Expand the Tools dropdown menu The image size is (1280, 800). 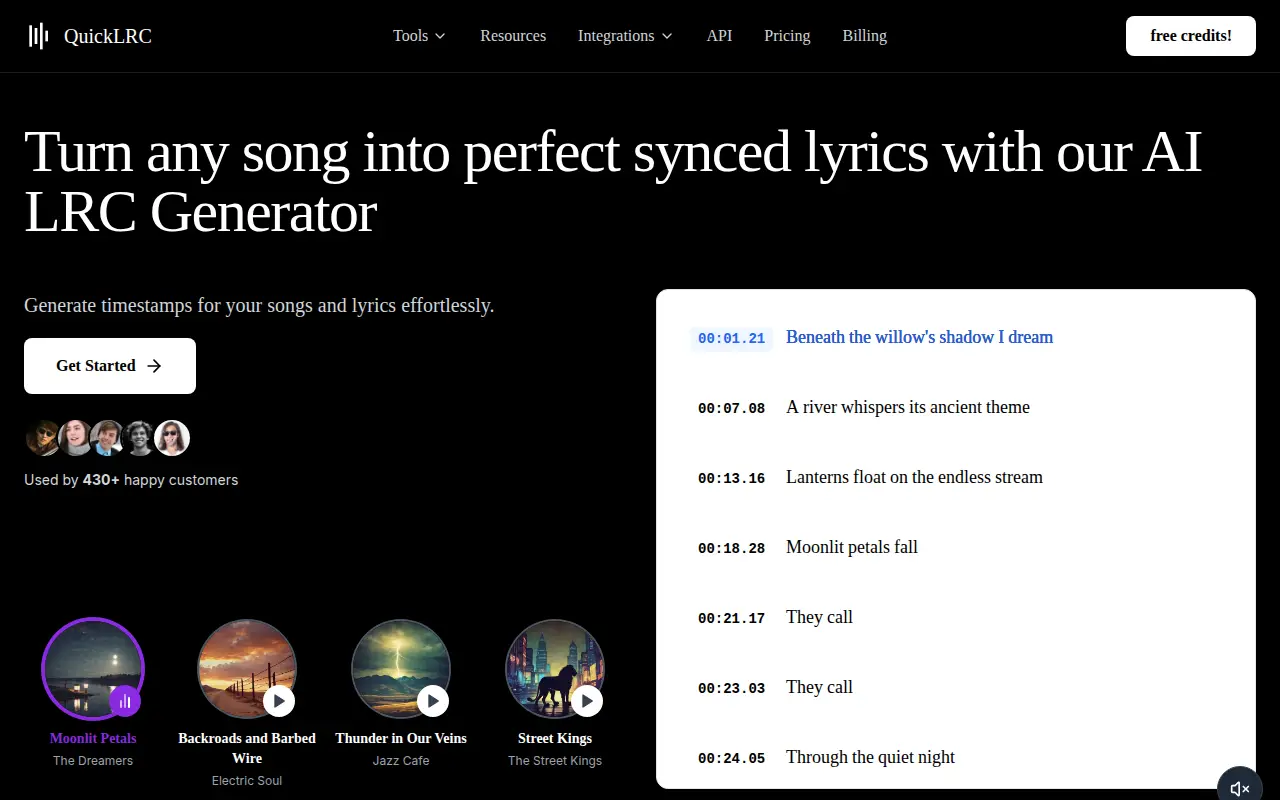[x=419, y=36]
